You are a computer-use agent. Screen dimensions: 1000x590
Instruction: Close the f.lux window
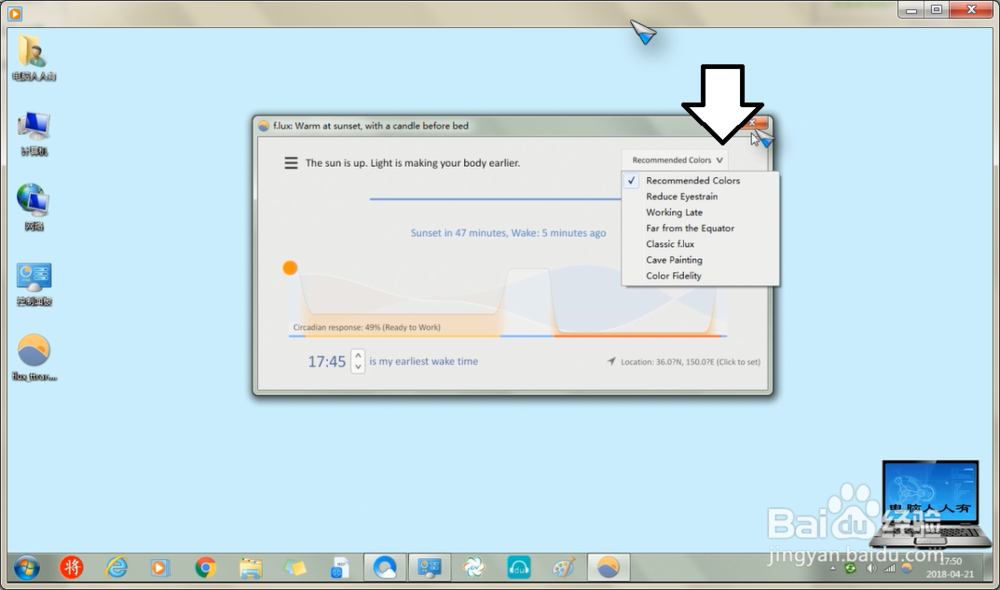pyautogui.click(x=754, y=122)
